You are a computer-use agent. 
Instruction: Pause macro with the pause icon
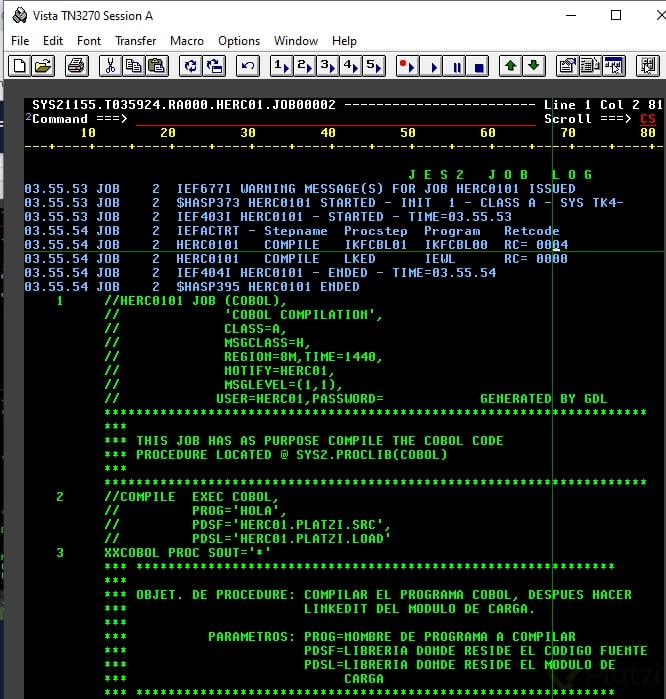pyautogui.click(x=455, y=66)
